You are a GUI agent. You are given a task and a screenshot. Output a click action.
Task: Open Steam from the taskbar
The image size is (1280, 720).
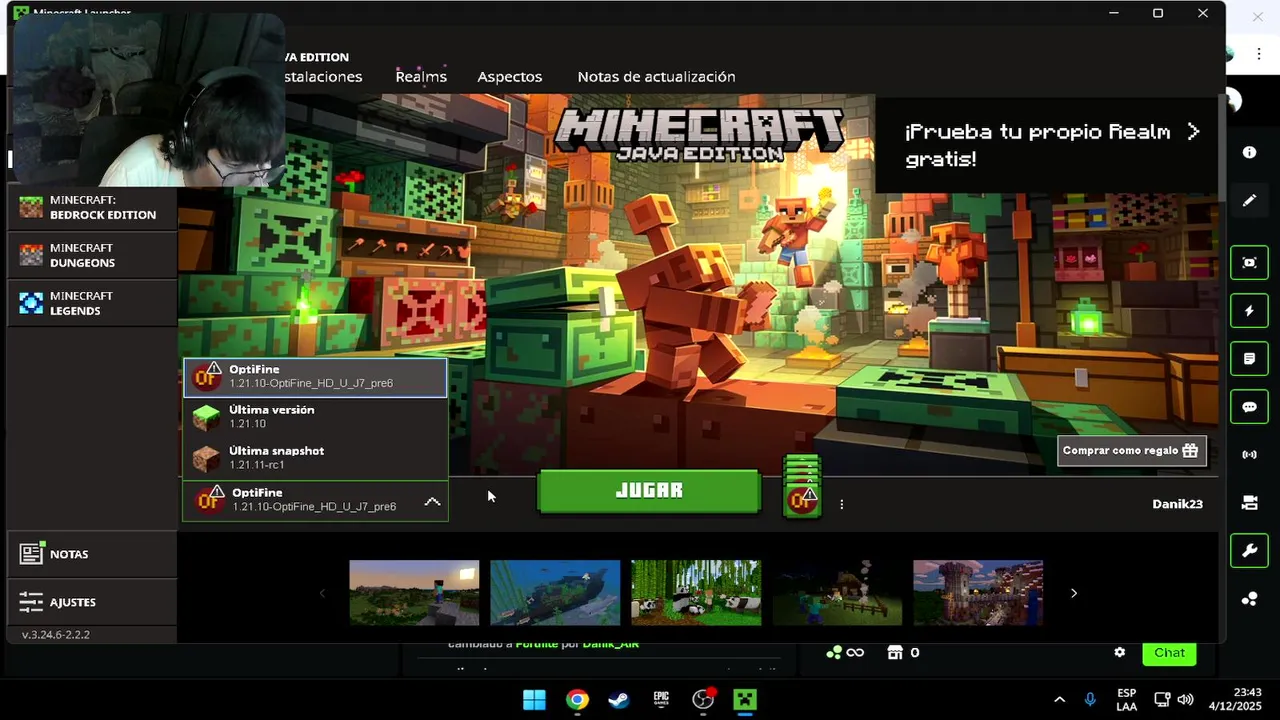(619, 700)
